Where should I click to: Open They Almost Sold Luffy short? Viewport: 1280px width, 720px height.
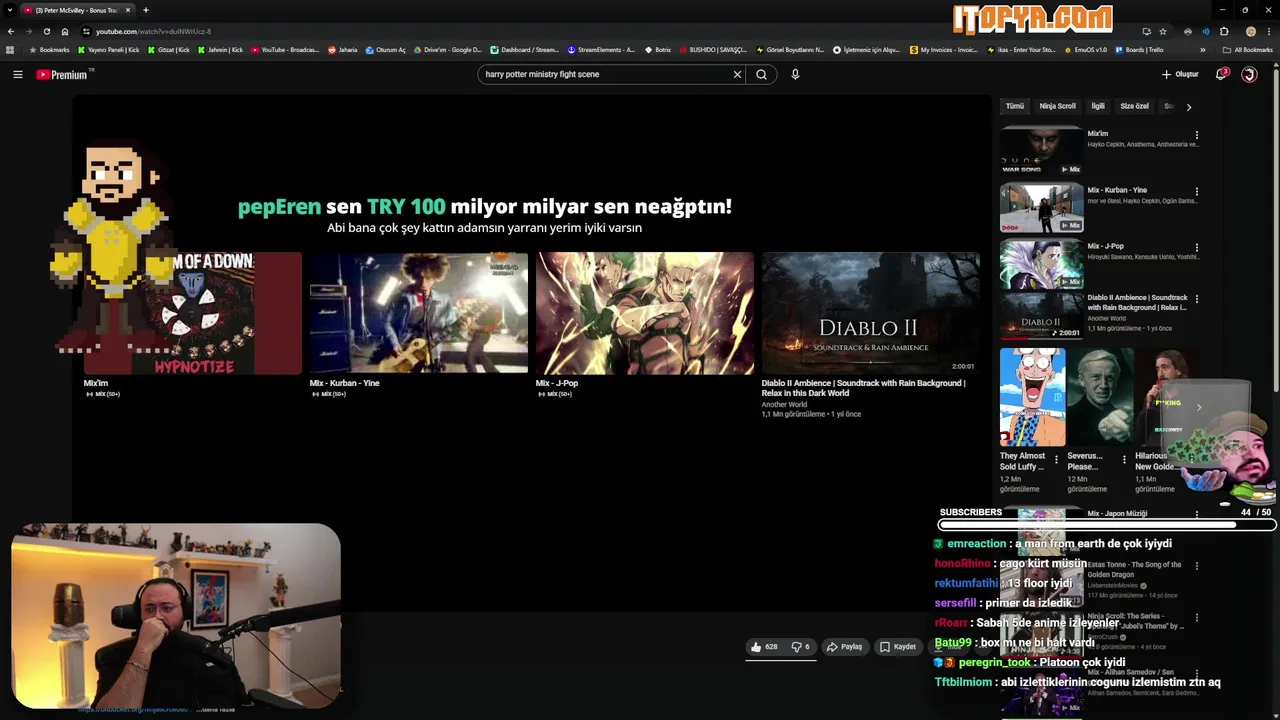tap(1032, 397)
